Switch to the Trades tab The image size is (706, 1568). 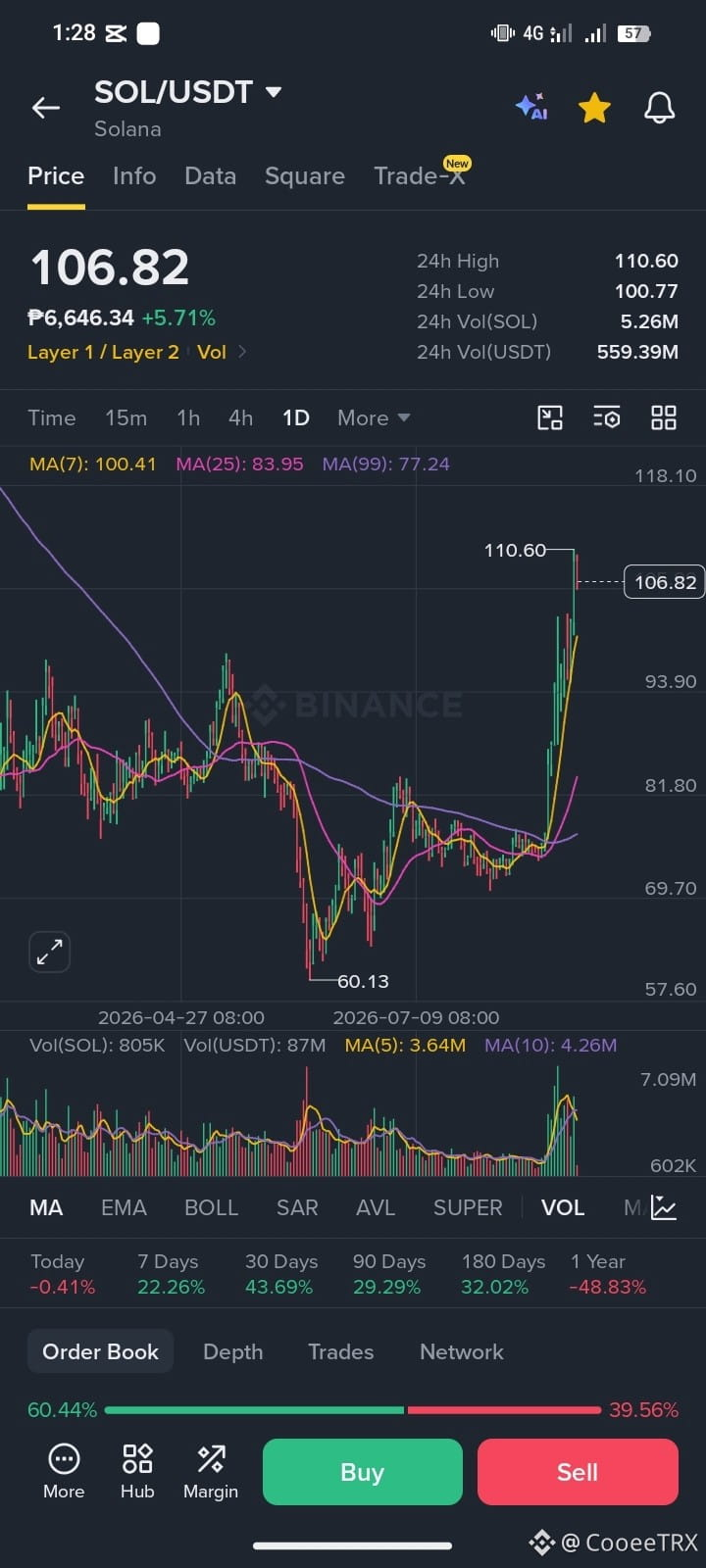(340, 1351)
